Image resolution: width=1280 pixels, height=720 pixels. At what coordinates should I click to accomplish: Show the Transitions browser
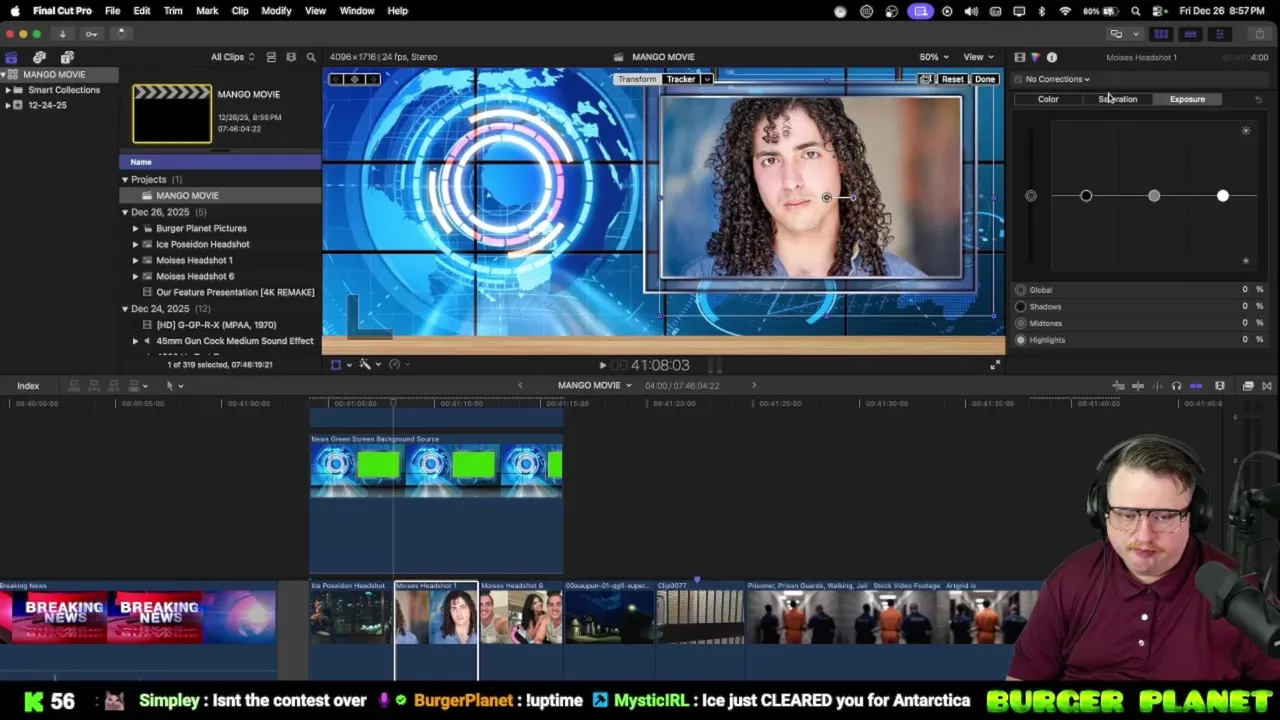coord(1267,386)
